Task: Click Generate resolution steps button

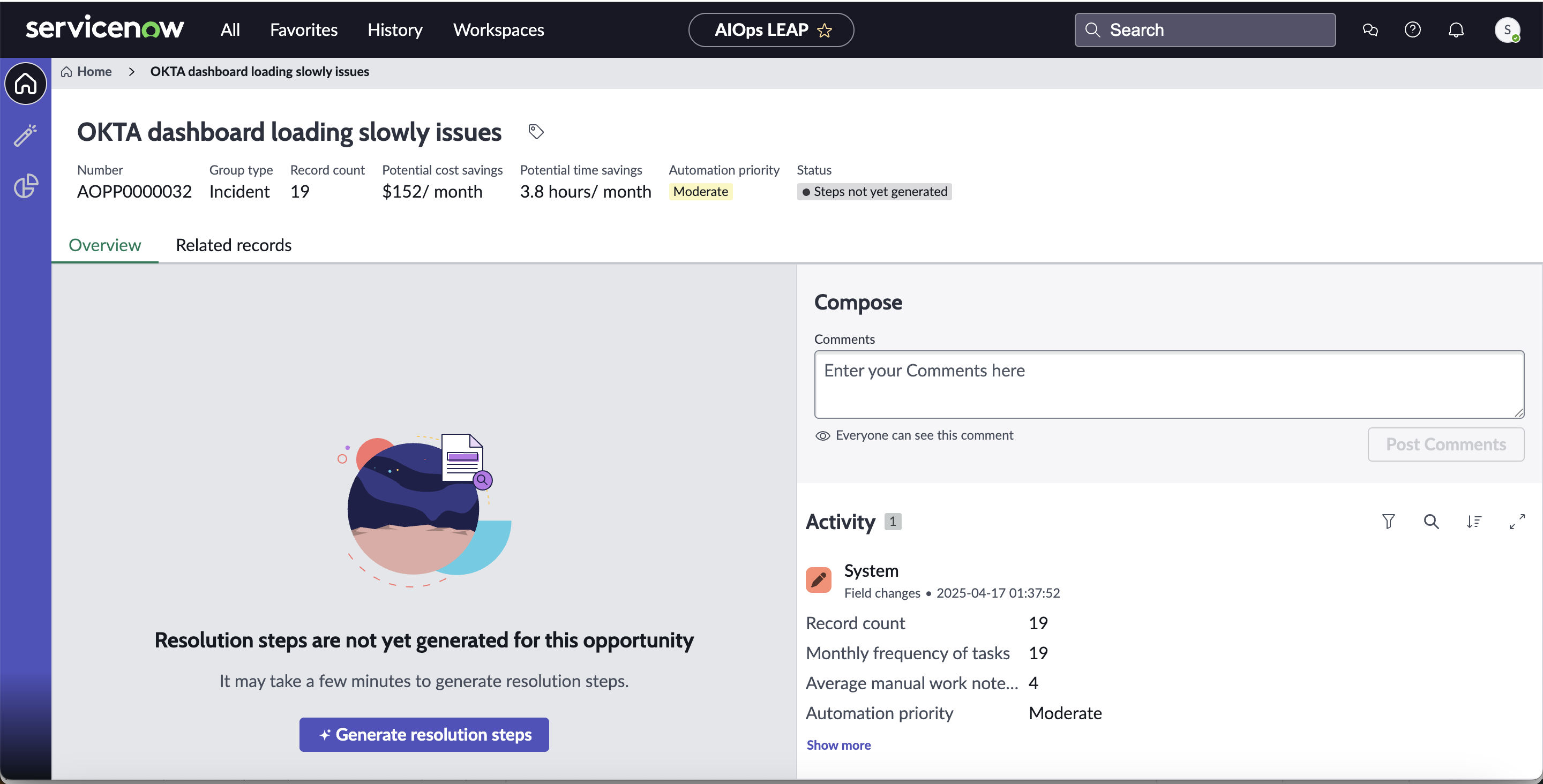Action: [x=424, y=734]
